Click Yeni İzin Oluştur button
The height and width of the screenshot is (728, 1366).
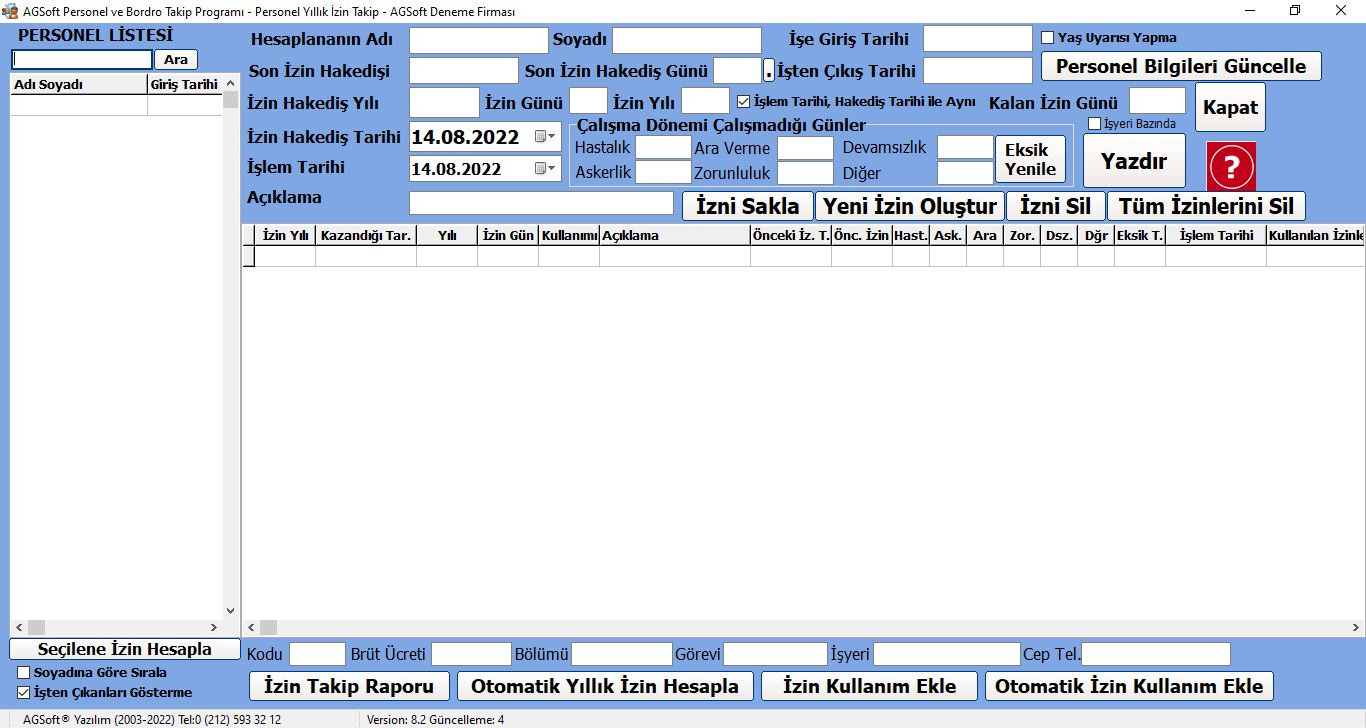pos(910,206)
